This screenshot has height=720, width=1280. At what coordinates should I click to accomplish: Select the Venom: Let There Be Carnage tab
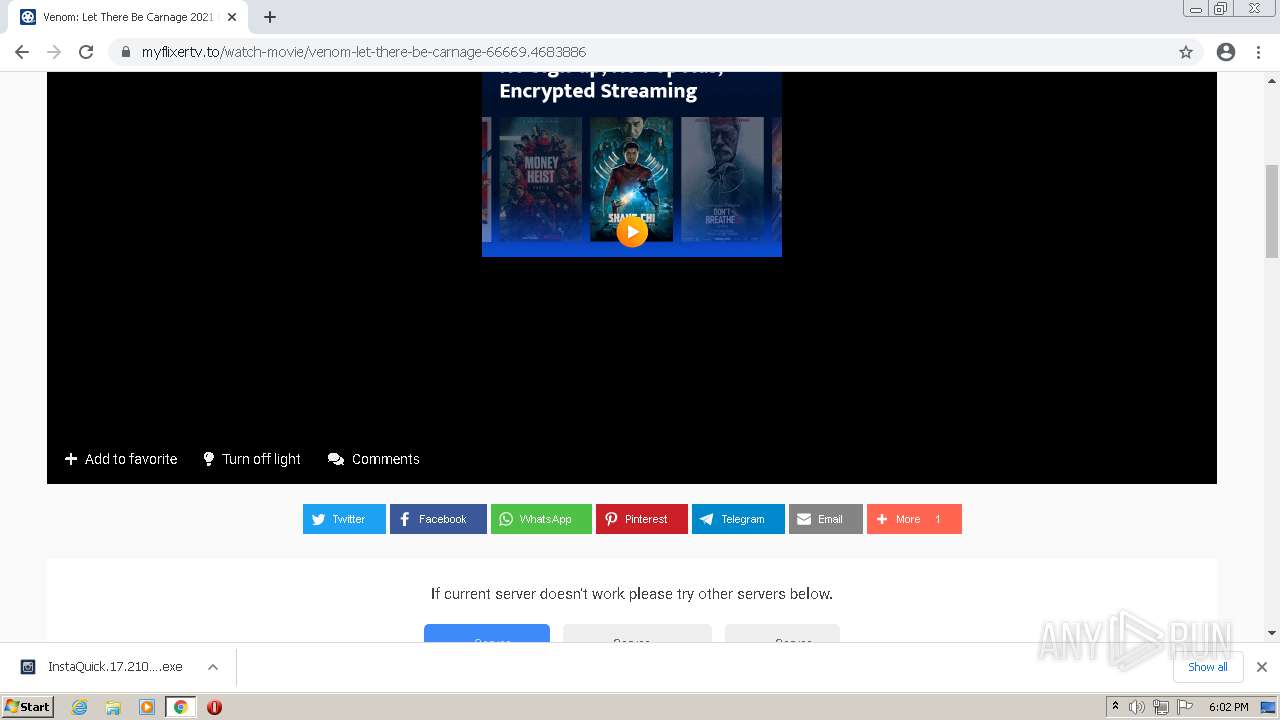pyautogui.click(x=128, y=17)
